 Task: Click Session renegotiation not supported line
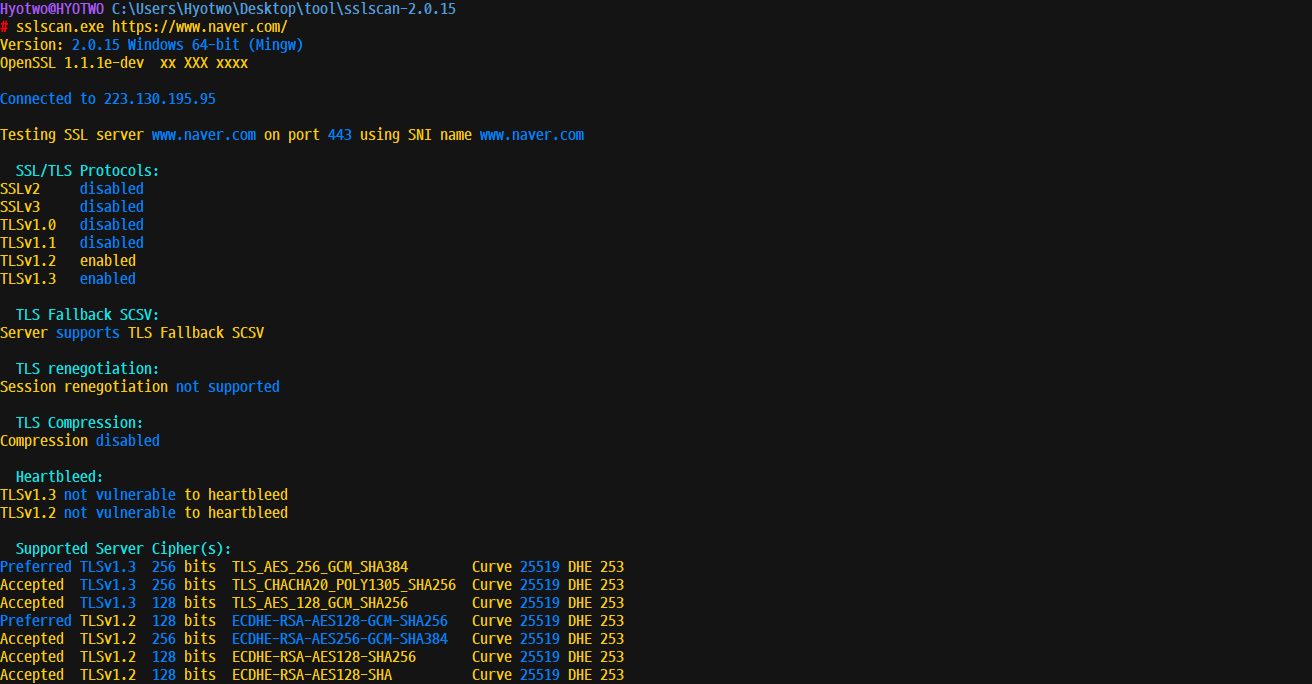click(140, 387)
